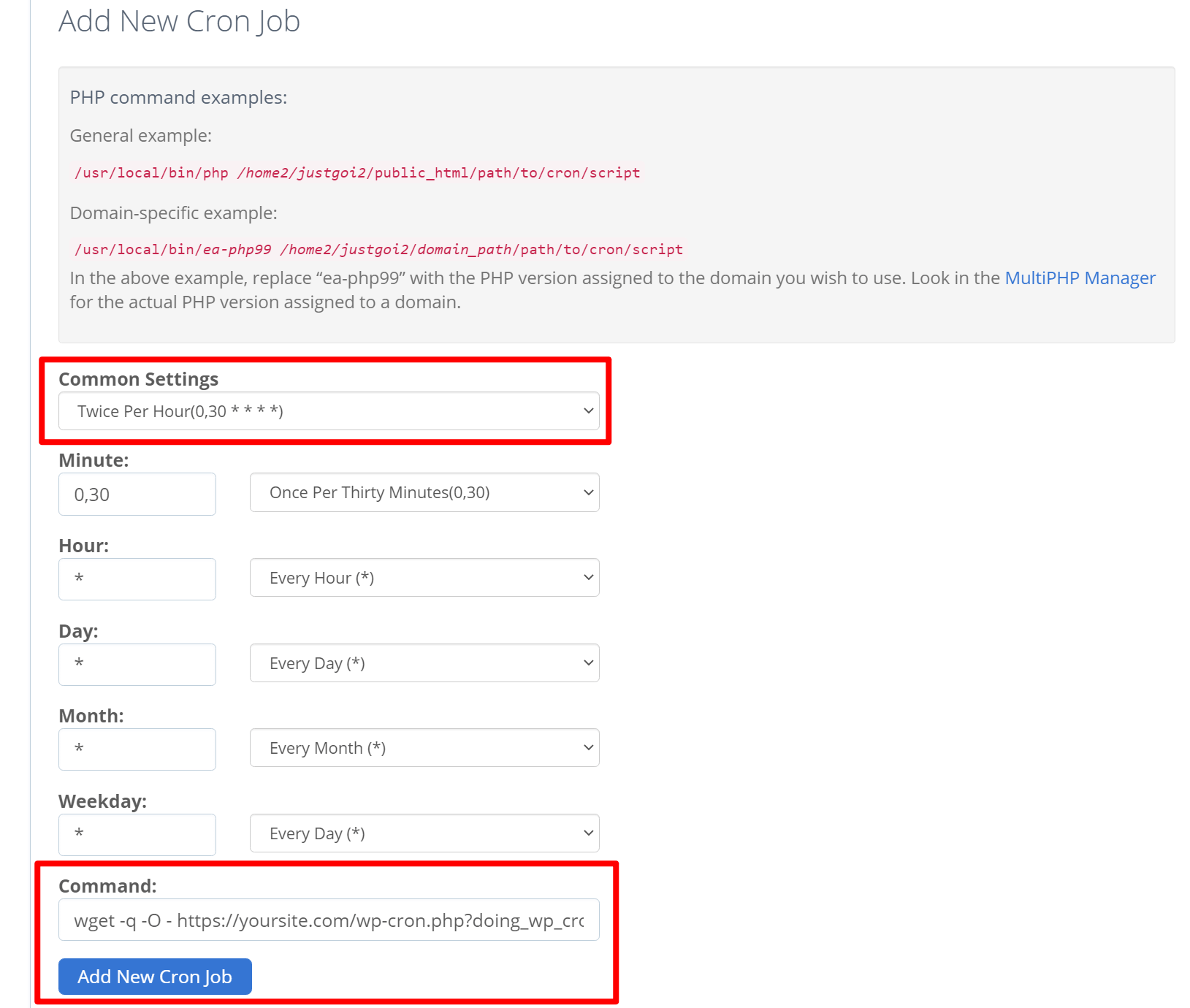This screenshot has width=1190, height=1008.
Task: Click the chevron on Common Settings selector
Action: tap(589, 411)
